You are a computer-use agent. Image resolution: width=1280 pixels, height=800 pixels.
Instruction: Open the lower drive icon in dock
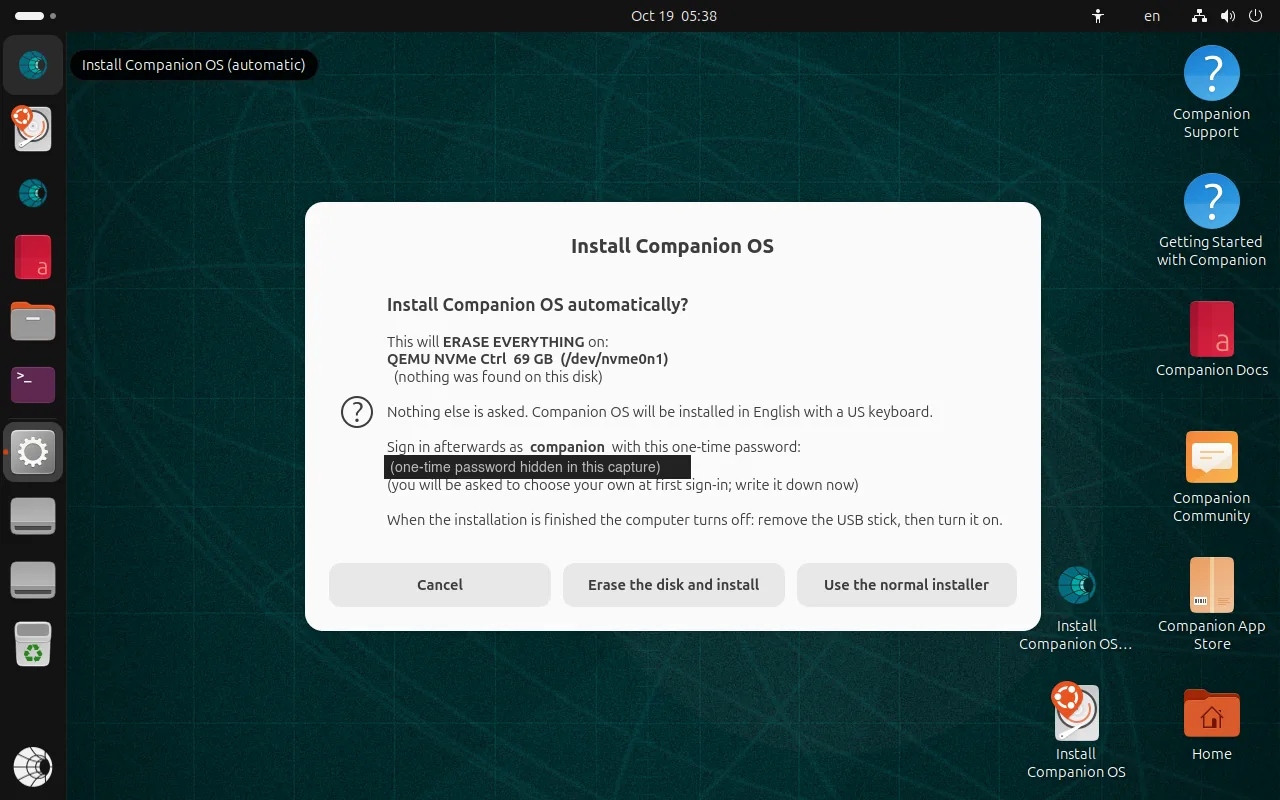pyautogui.click(x=33, y=580)
